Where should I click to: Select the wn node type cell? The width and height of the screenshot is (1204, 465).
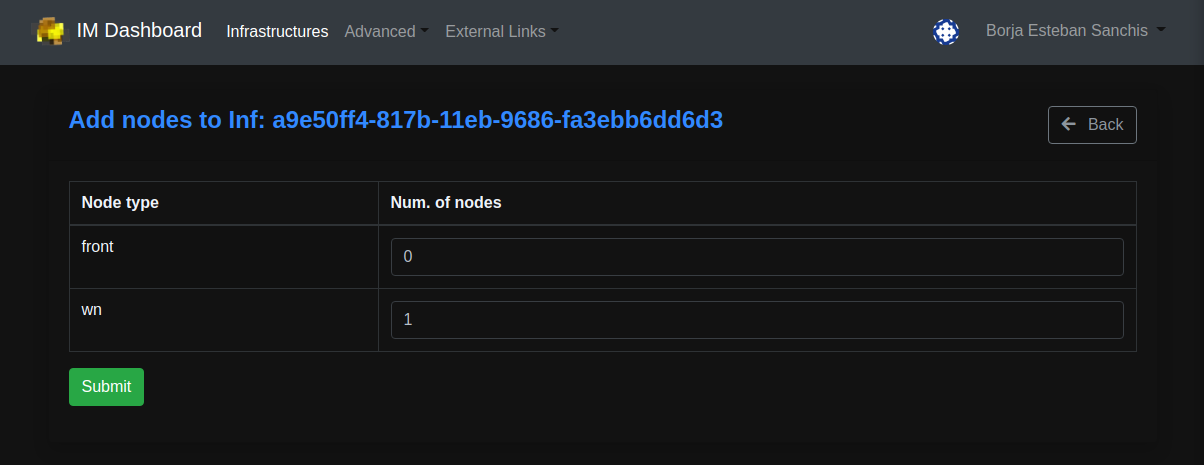pos(224,320)
